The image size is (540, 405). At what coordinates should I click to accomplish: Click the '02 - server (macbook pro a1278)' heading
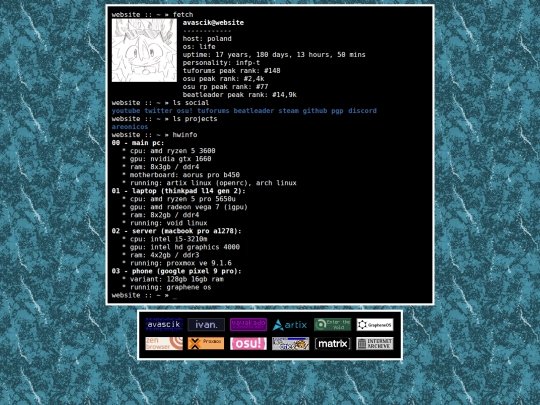pos(176,231)
